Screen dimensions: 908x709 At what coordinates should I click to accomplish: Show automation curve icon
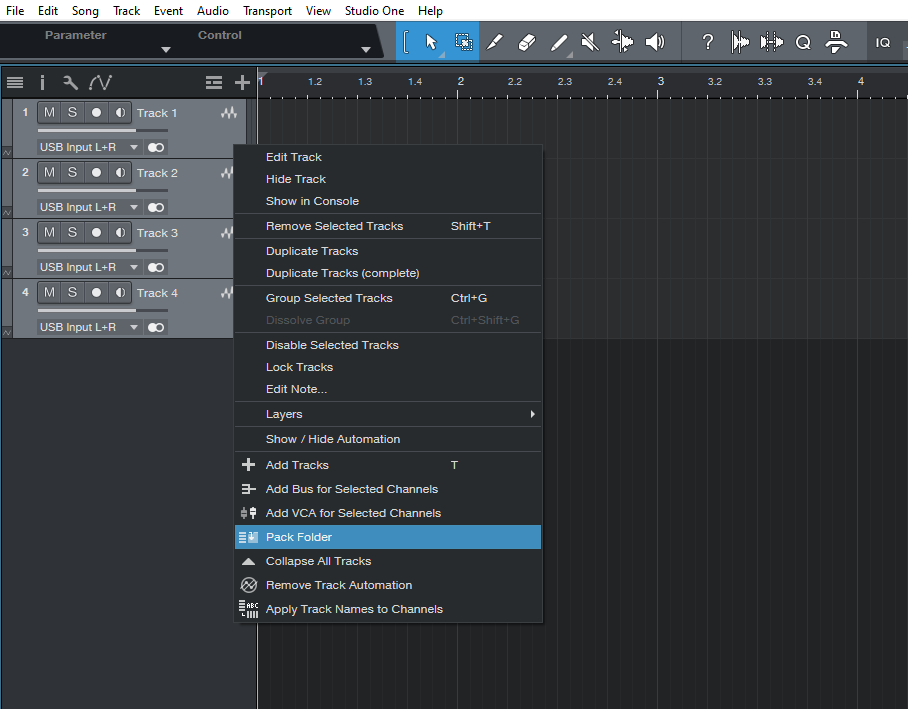click(100, 83)
